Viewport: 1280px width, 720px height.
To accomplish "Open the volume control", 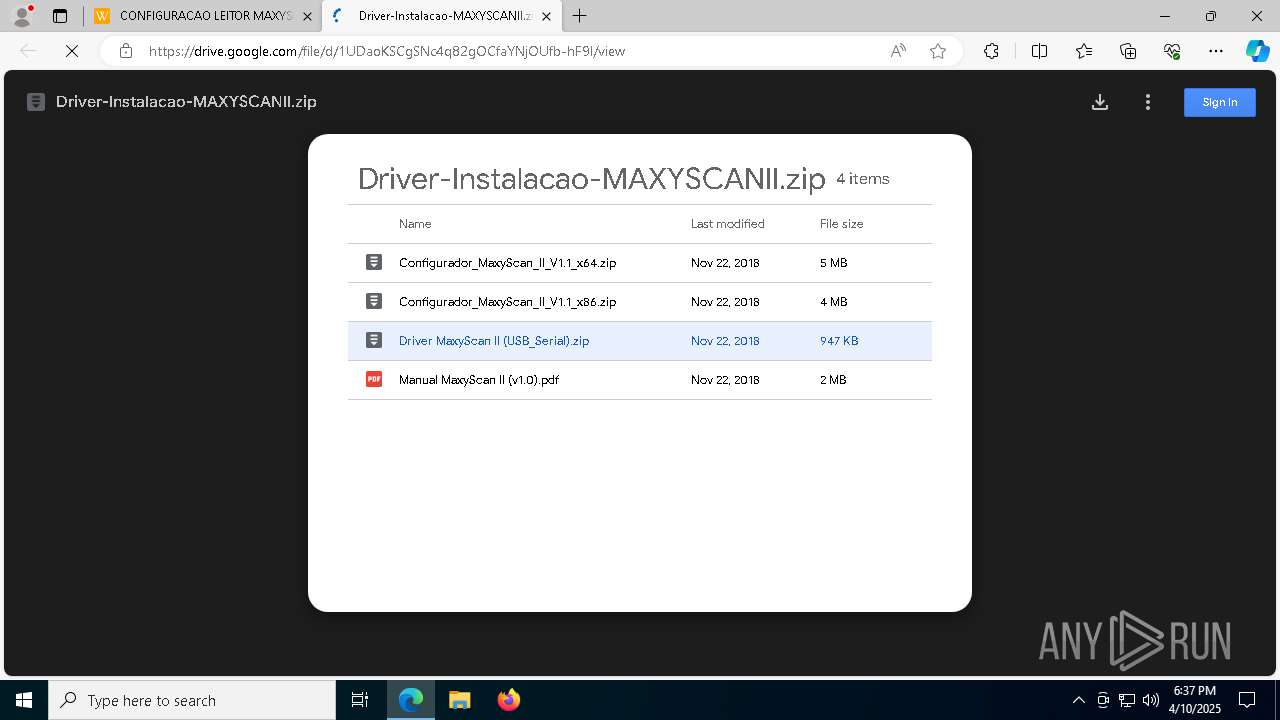I will point(1151,700).
